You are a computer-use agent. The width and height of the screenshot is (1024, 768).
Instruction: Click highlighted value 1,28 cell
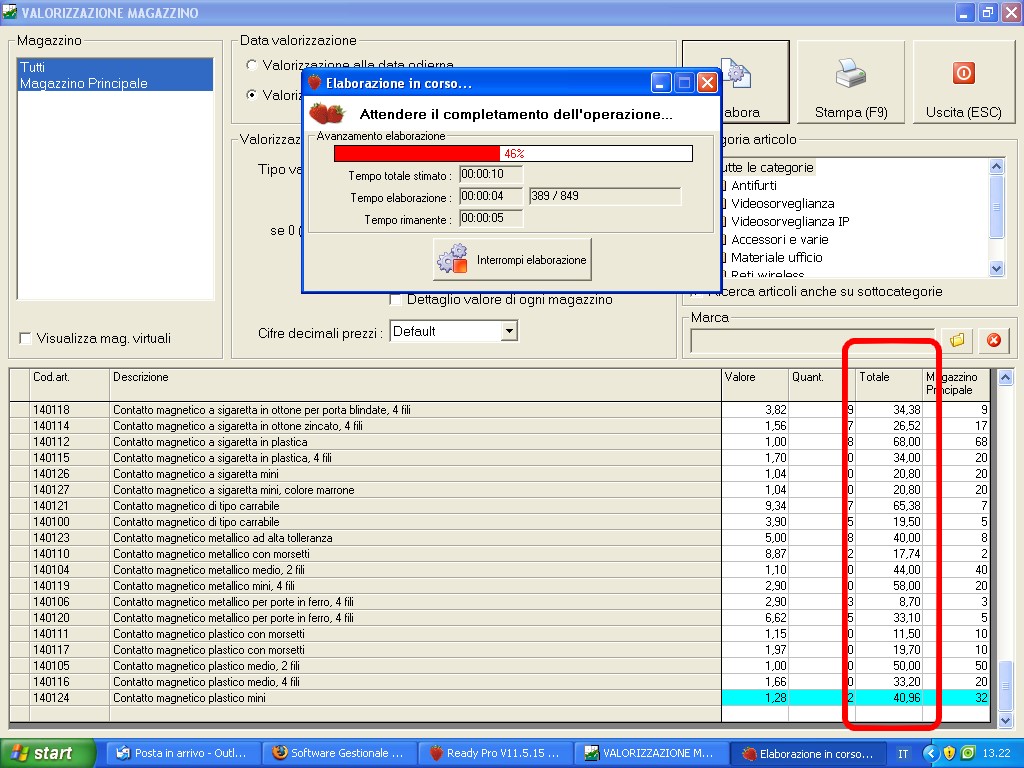[754, 698]
